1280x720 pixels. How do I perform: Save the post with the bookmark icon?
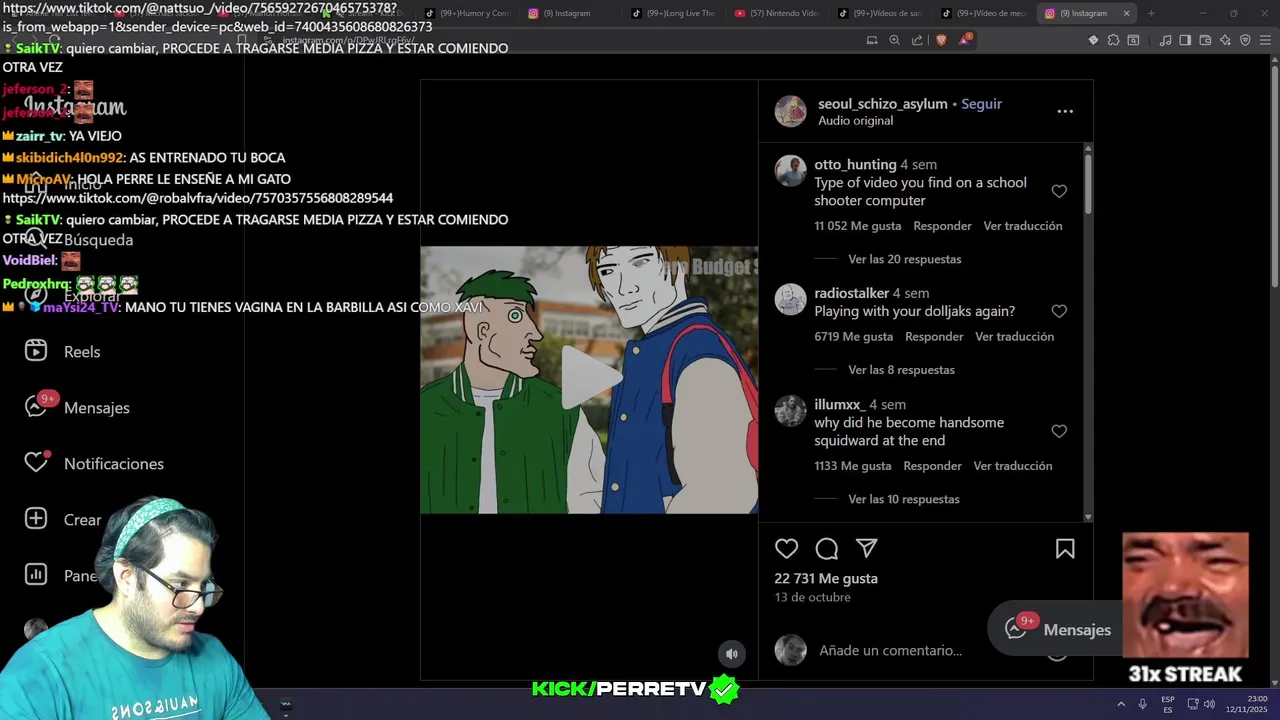coord(1065,548)
